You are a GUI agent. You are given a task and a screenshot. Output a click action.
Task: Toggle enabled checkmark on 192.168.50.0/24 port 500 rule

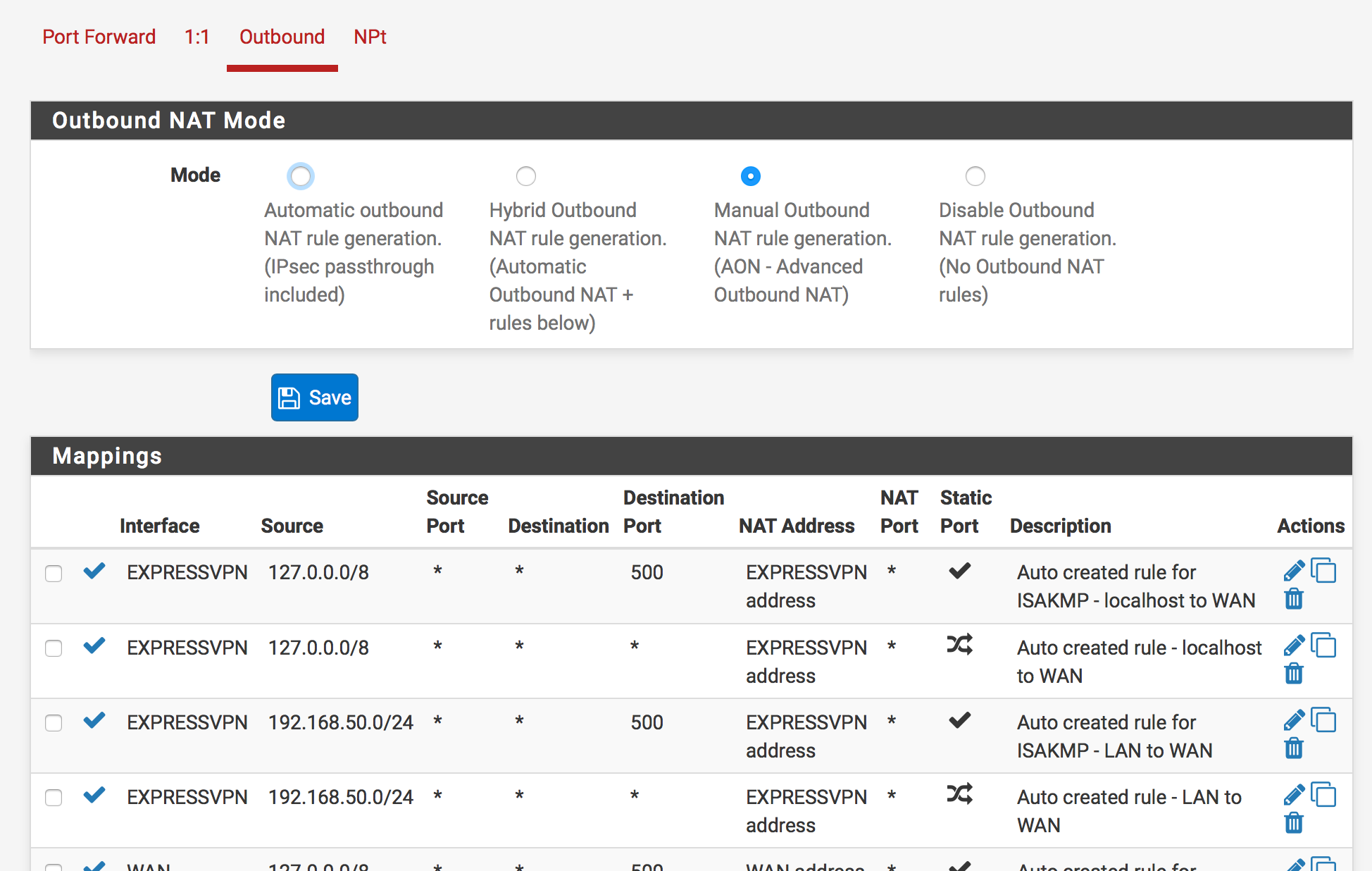click(94, 720)
